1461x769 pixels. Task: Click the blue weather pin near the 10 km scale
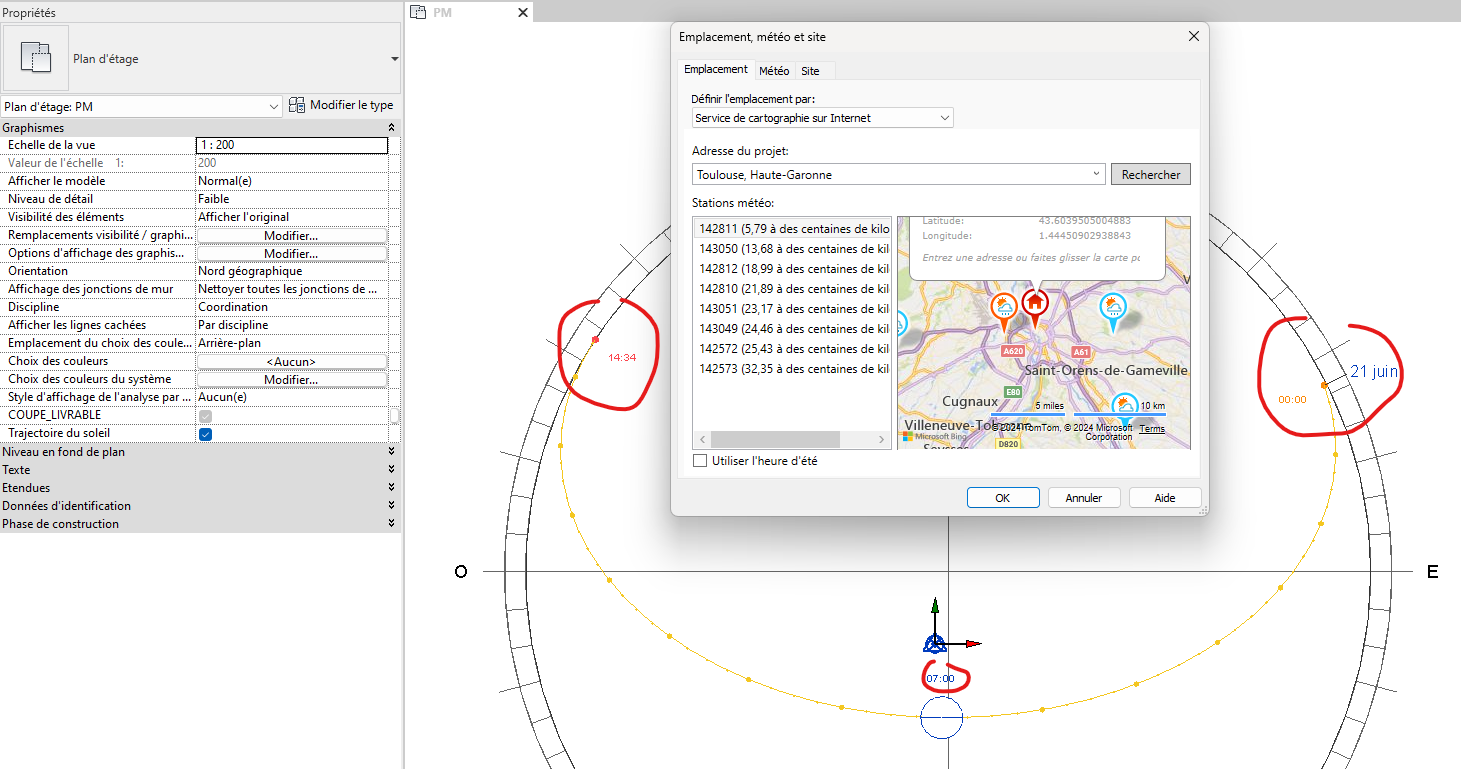pos(1125,403)
